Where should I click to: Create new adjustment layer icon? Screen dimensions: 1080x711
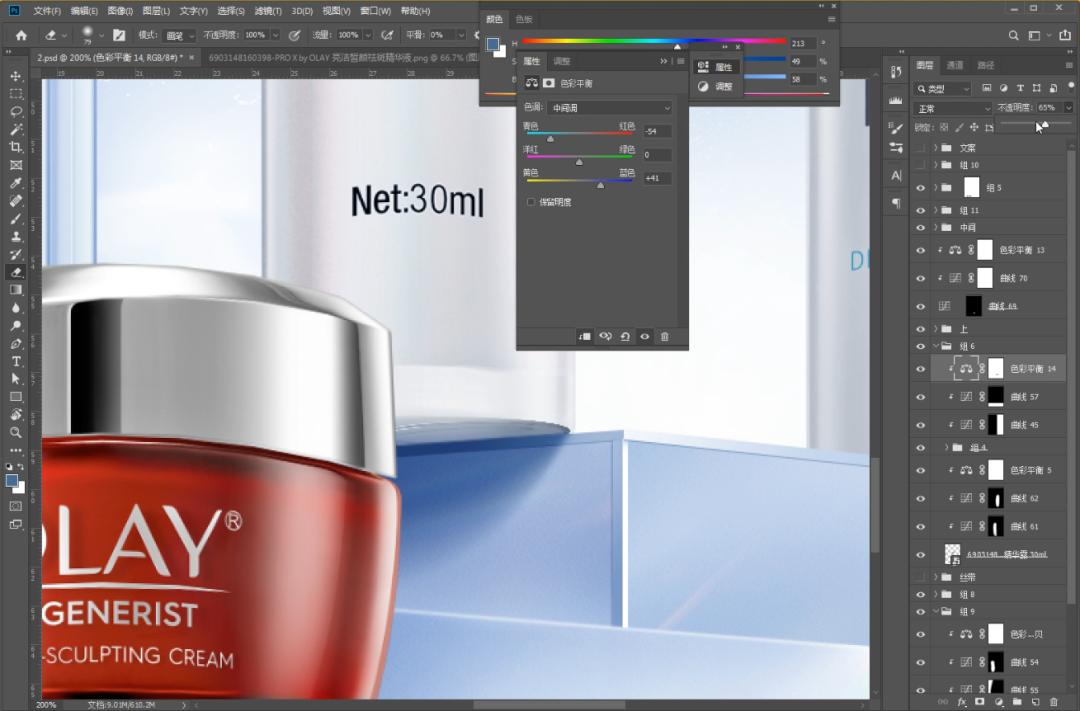[999, 702]
